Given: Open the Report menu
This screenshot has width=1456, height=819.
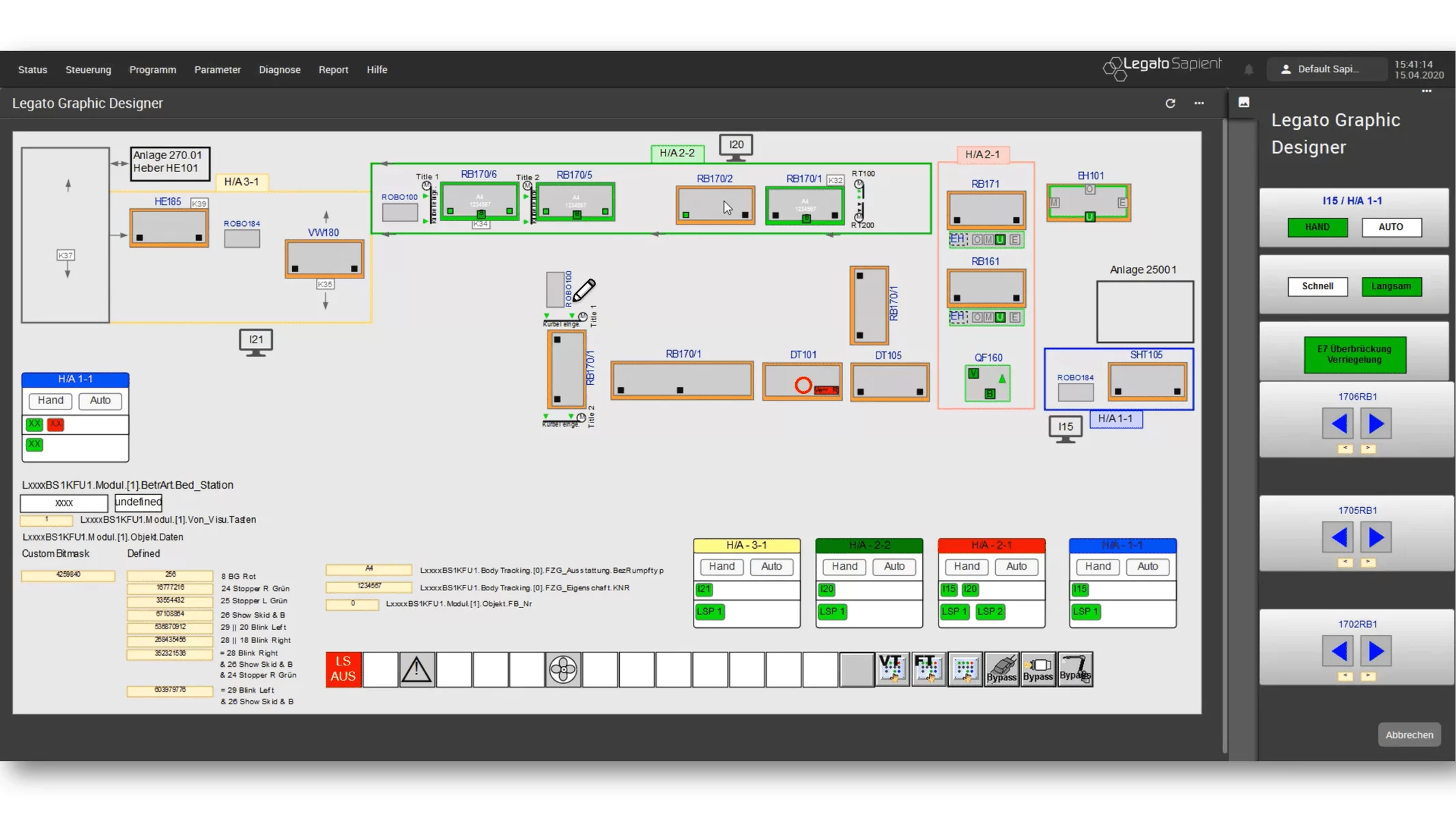Looking at the screenshot, I should pos(333,70).
